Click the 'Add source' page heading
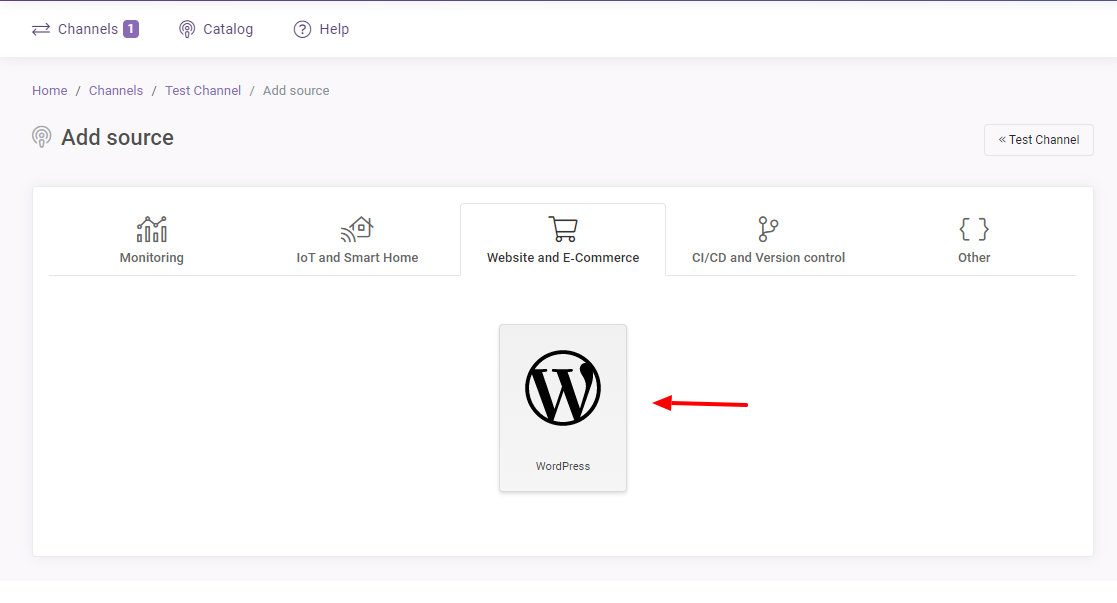Screen dimensions: 1117x603 (x=118, y=137)
